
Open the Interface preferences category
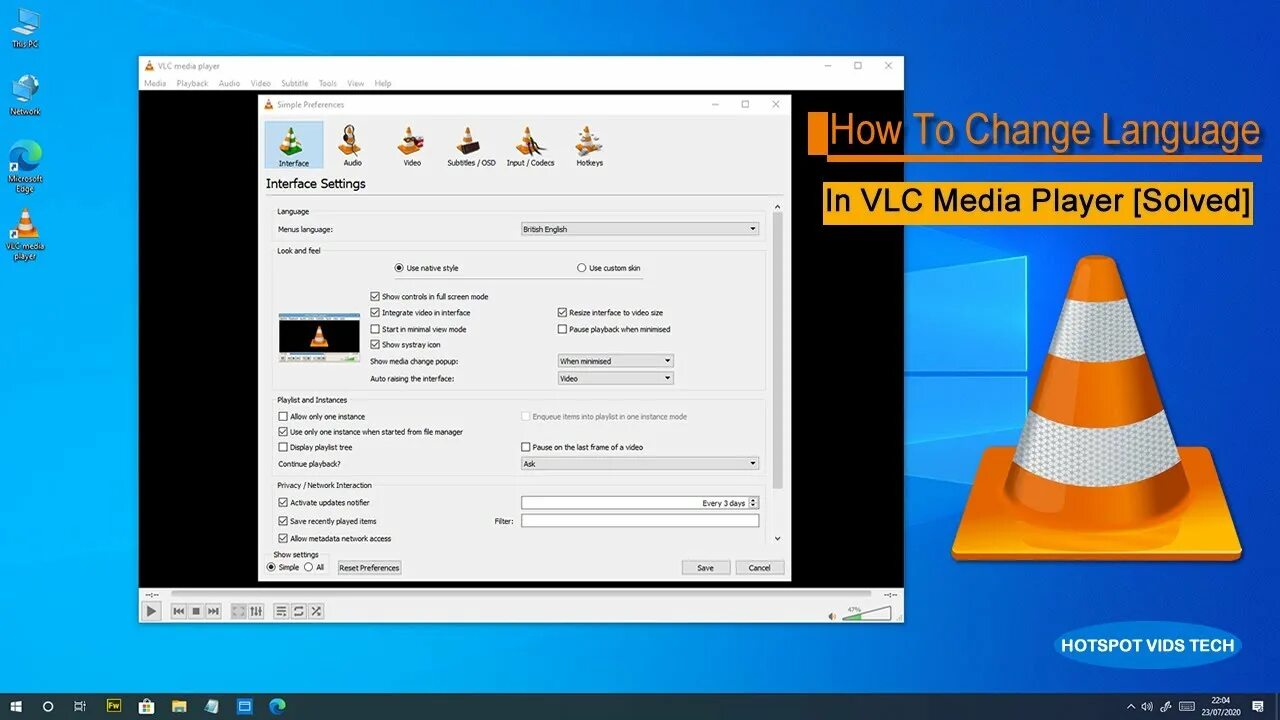(293, 145)
